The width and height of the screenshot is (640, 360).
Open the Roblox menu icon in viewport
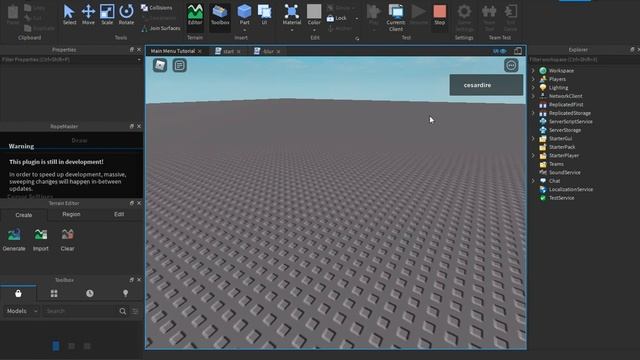coord(160,65)
